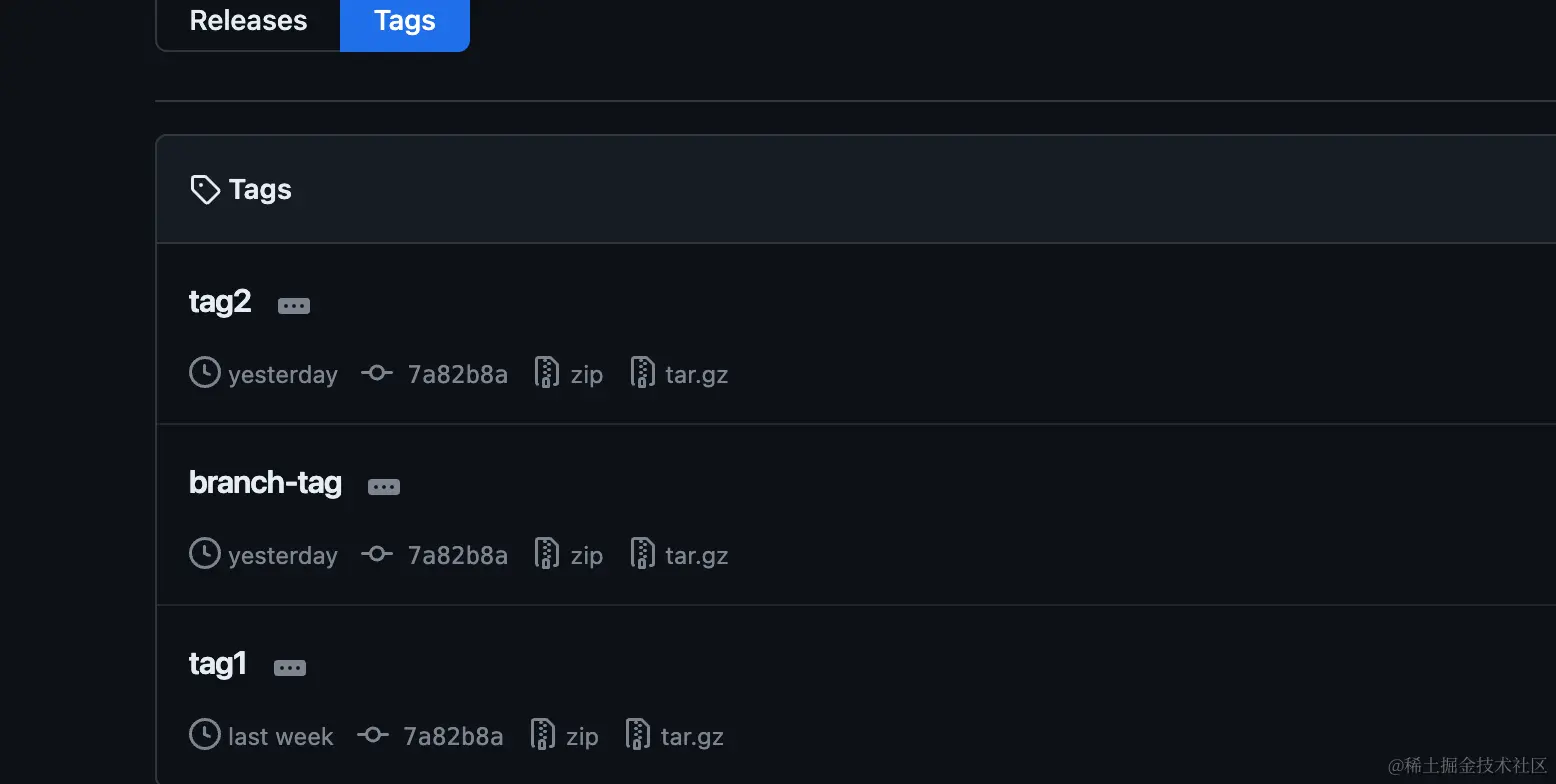Click the clock icon for tag1
Image resolution: width=1556 pixels, height=784 pixels.
[205, 736]
